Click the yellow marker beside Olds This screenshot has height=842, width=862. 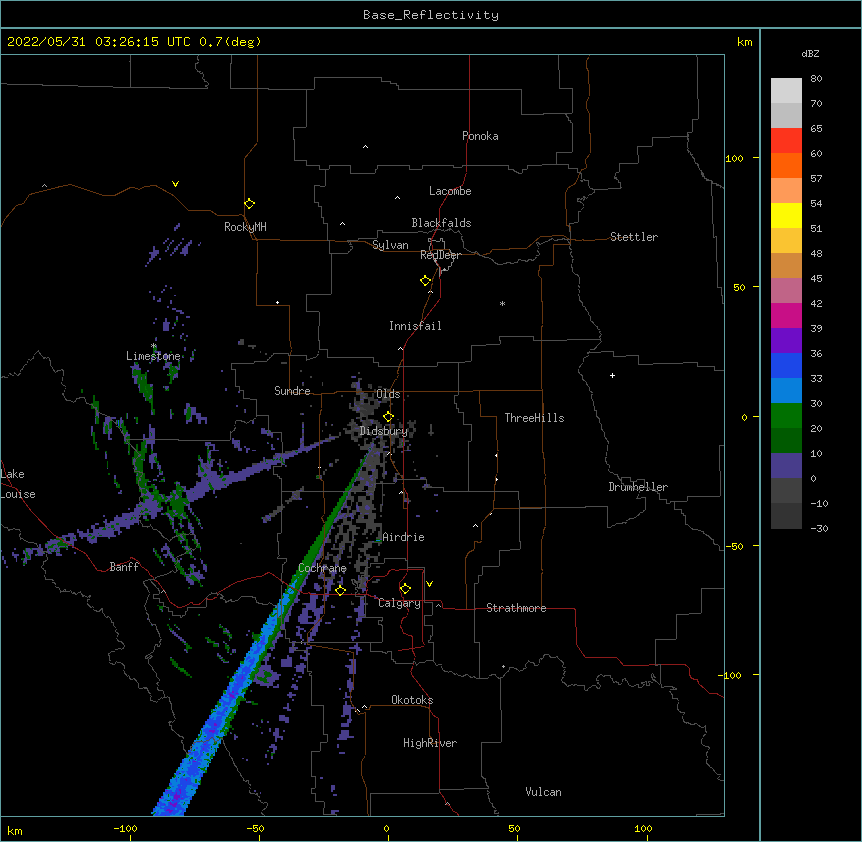[x=388, y=417]
